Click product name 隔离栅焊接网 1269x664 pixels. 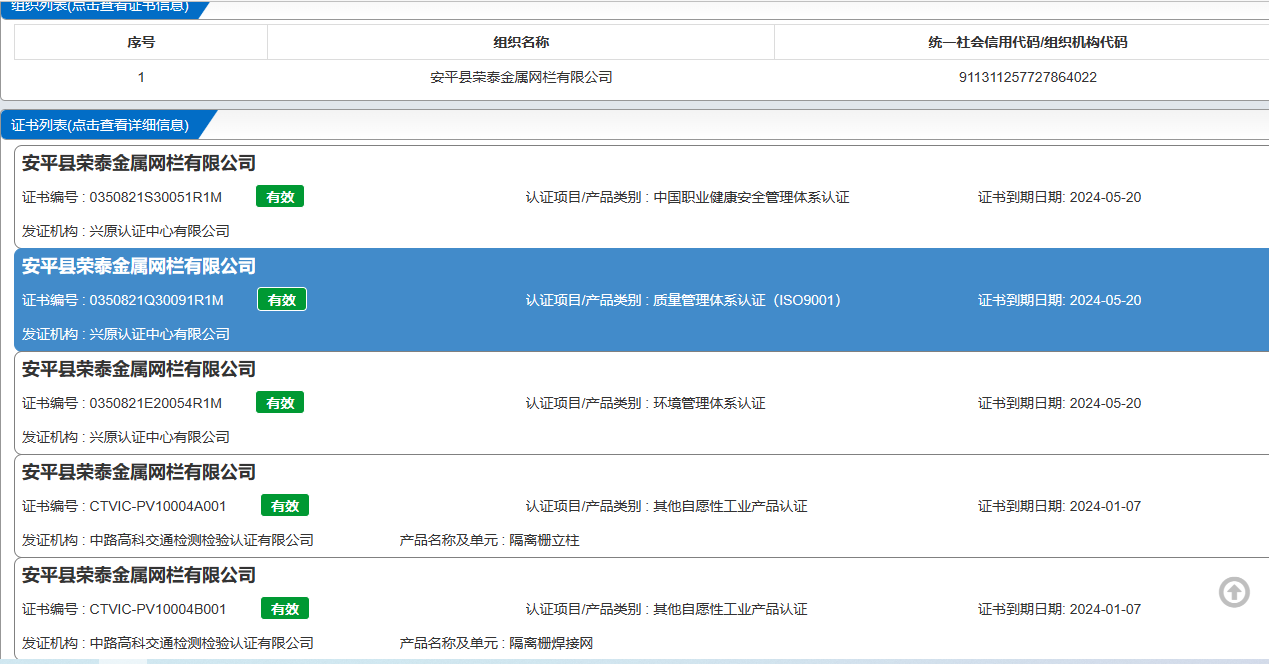tap(552, 643)
